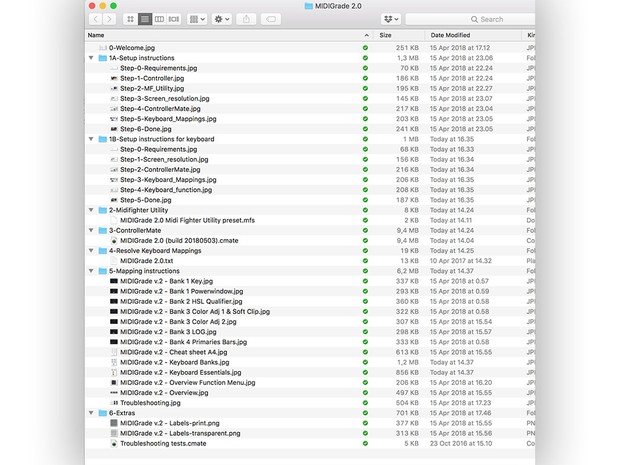This screenshot has height=465, width=620.
Task: Open the Dropbox toolbar menu
Action: click(391, 19)
